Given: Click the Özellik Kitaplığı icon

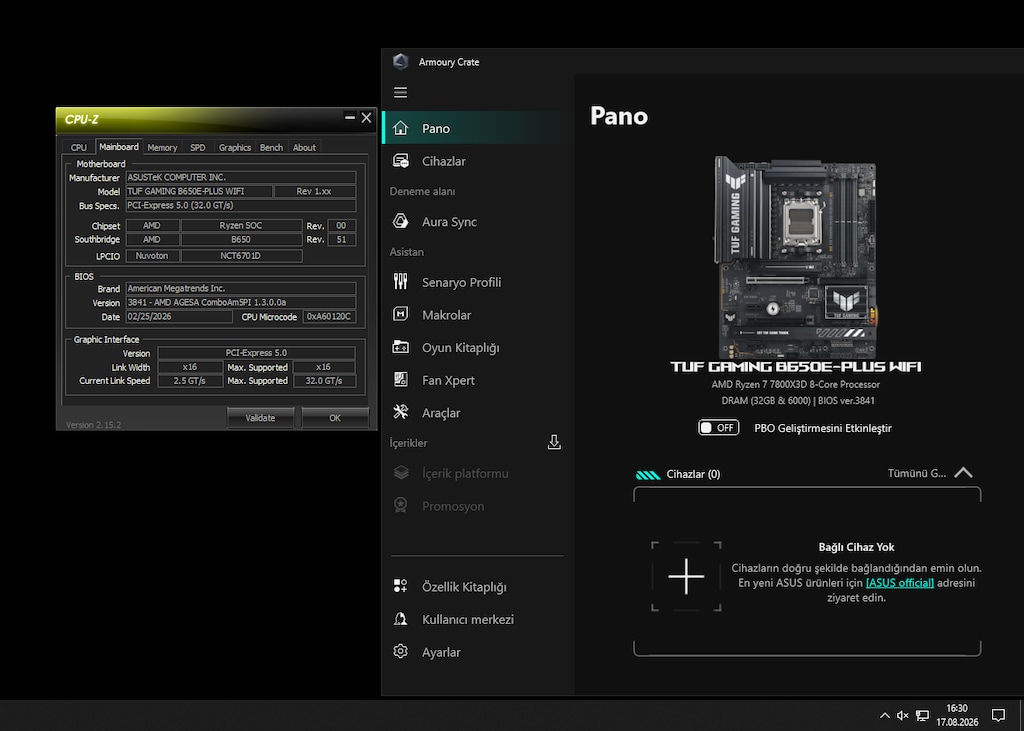Looking at the screenshot, I should point(400,586).
